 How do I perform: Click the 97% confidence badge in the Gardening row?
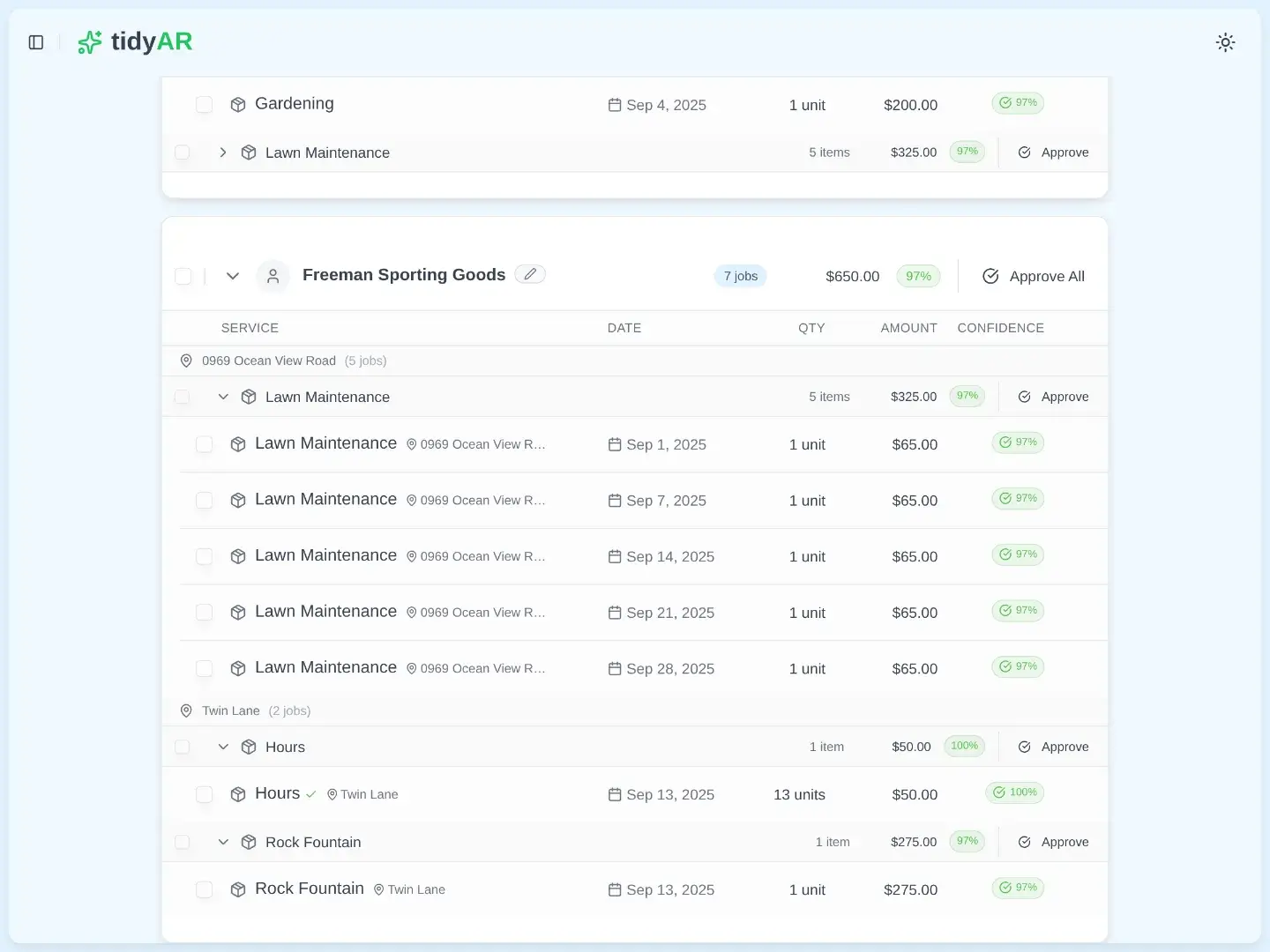click(1018, 103)
